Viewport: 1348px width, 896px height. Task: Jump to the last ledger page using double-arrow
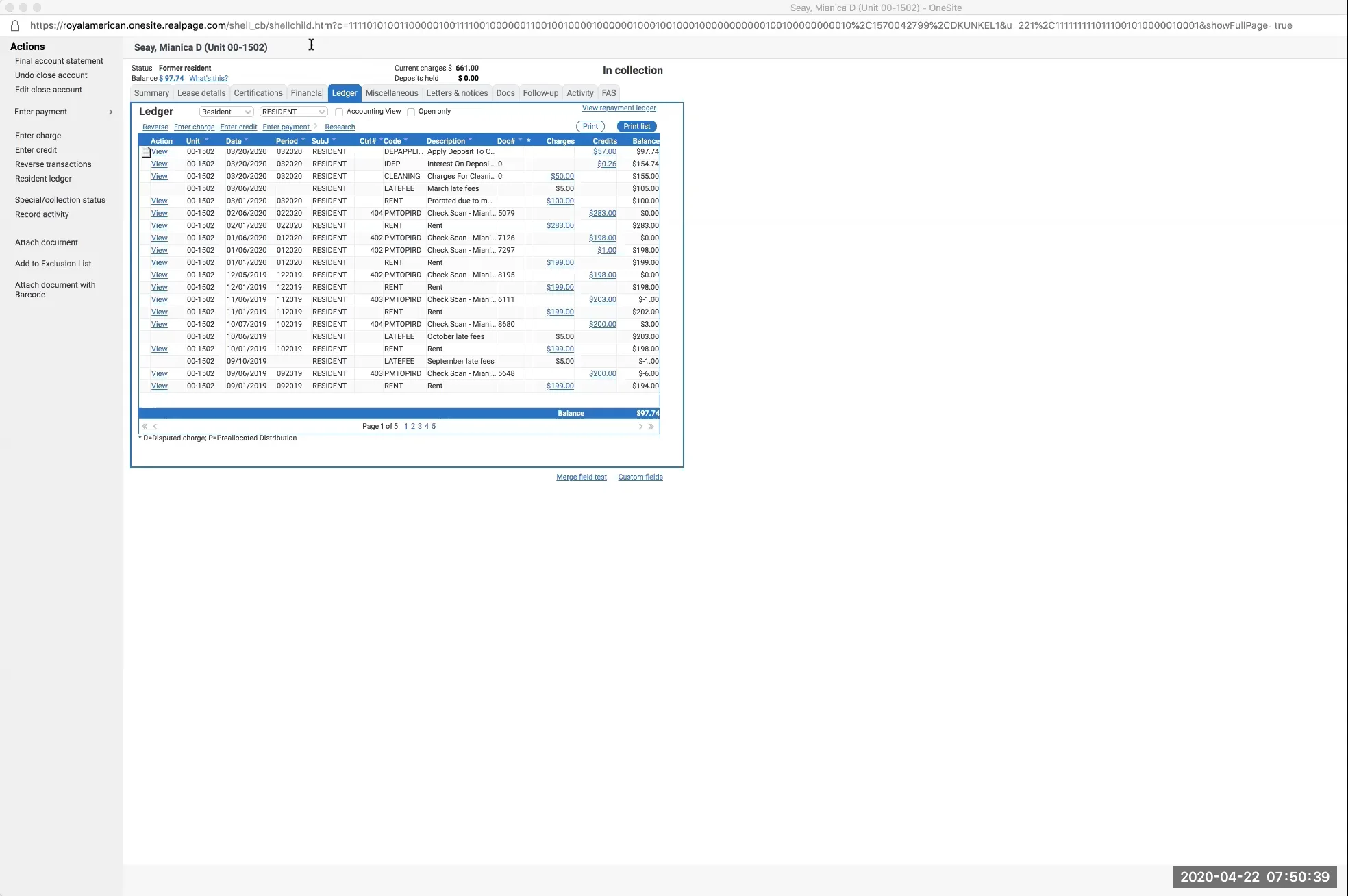pos(651,426)
